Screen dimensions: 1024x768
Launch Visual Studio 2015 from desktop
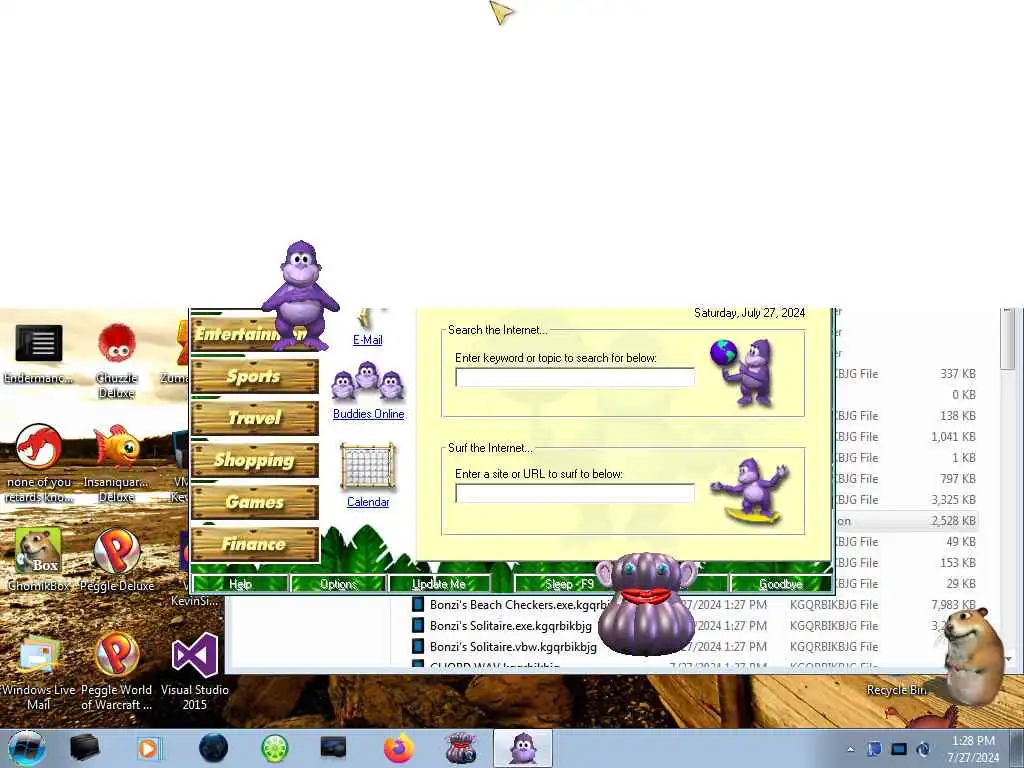tap(195, 673)
